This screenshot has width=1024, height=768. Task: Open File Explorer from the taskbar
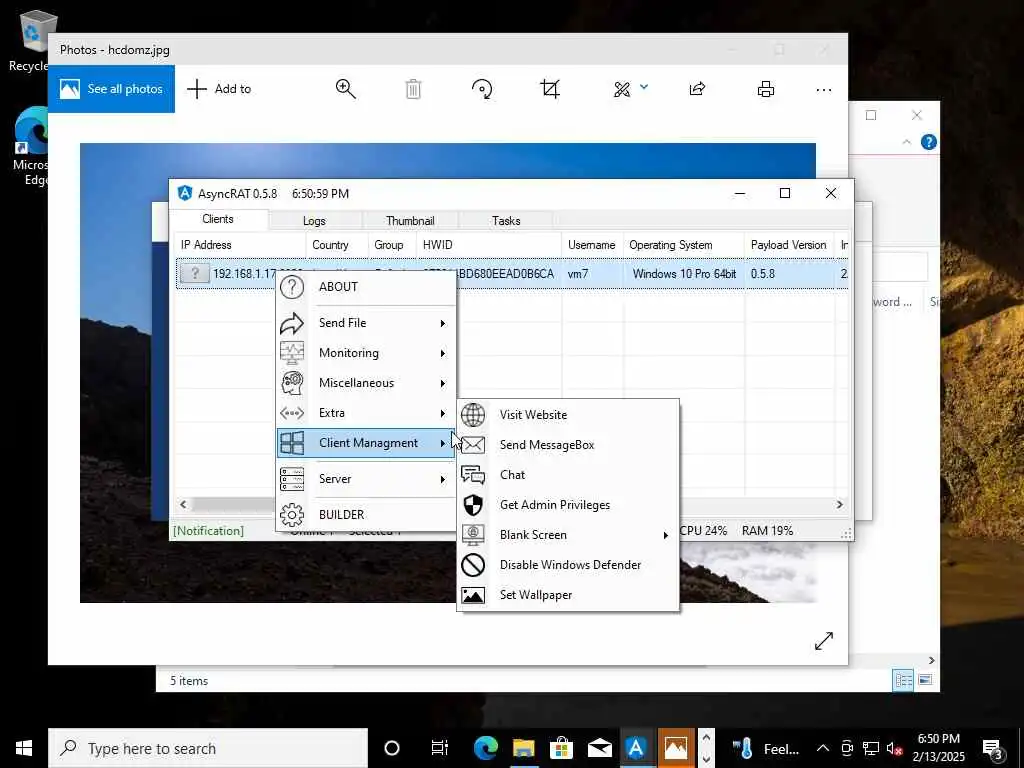coord(523,748)
